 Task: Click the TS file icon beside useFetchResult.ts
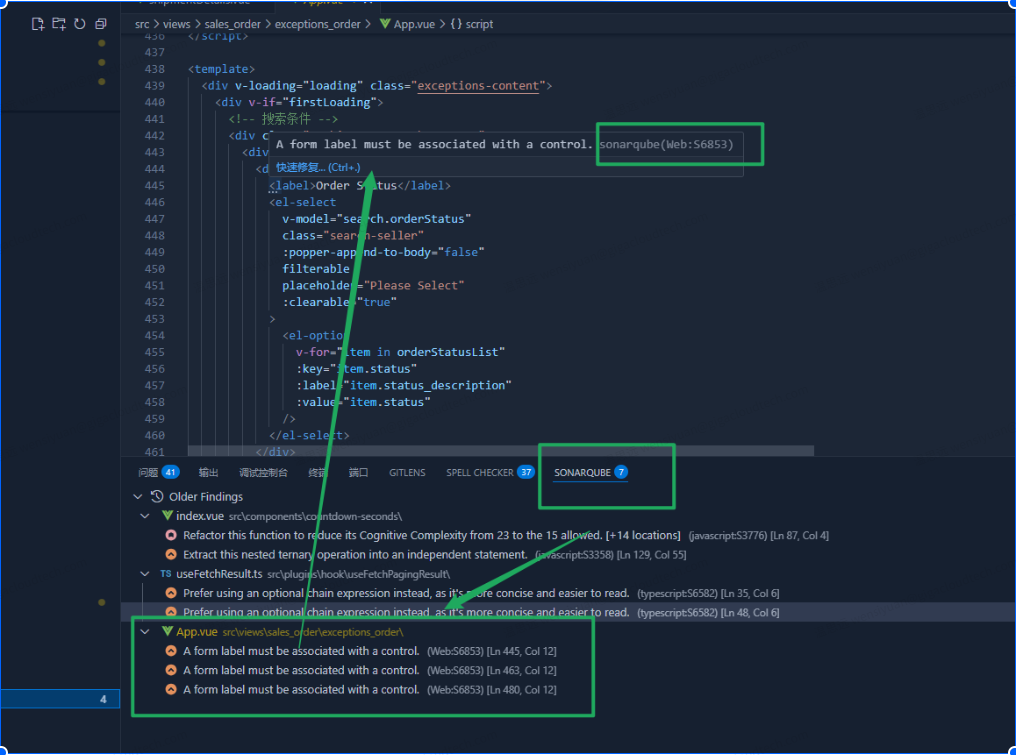point(165,574)
